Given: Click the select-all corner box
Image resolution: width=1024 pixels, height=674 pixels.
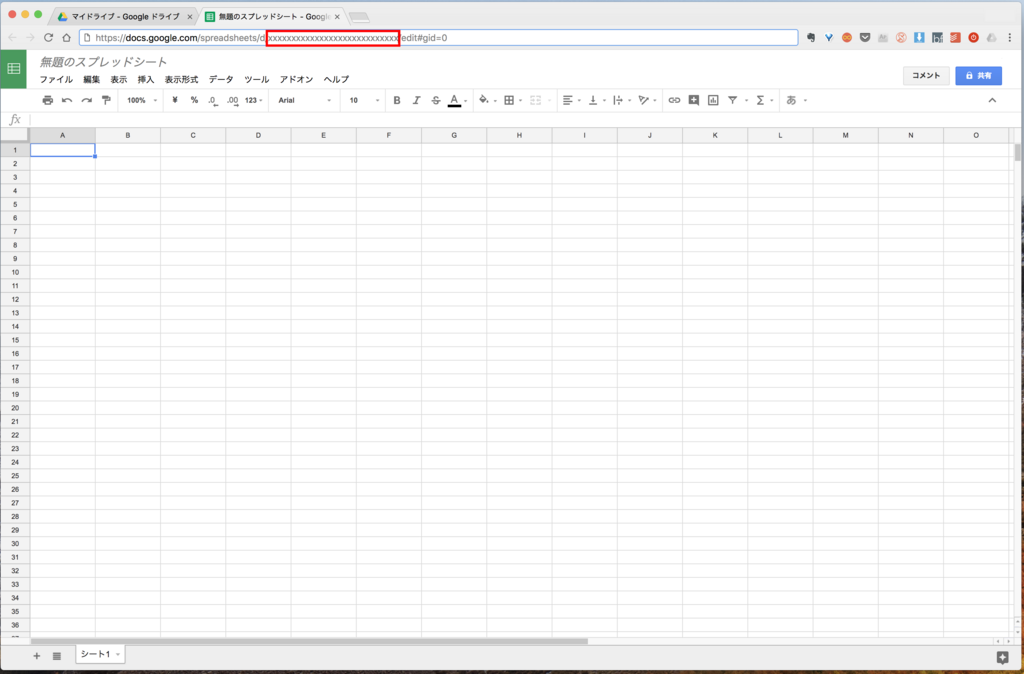Looking at the screenshot, I should tap(14, 135).
